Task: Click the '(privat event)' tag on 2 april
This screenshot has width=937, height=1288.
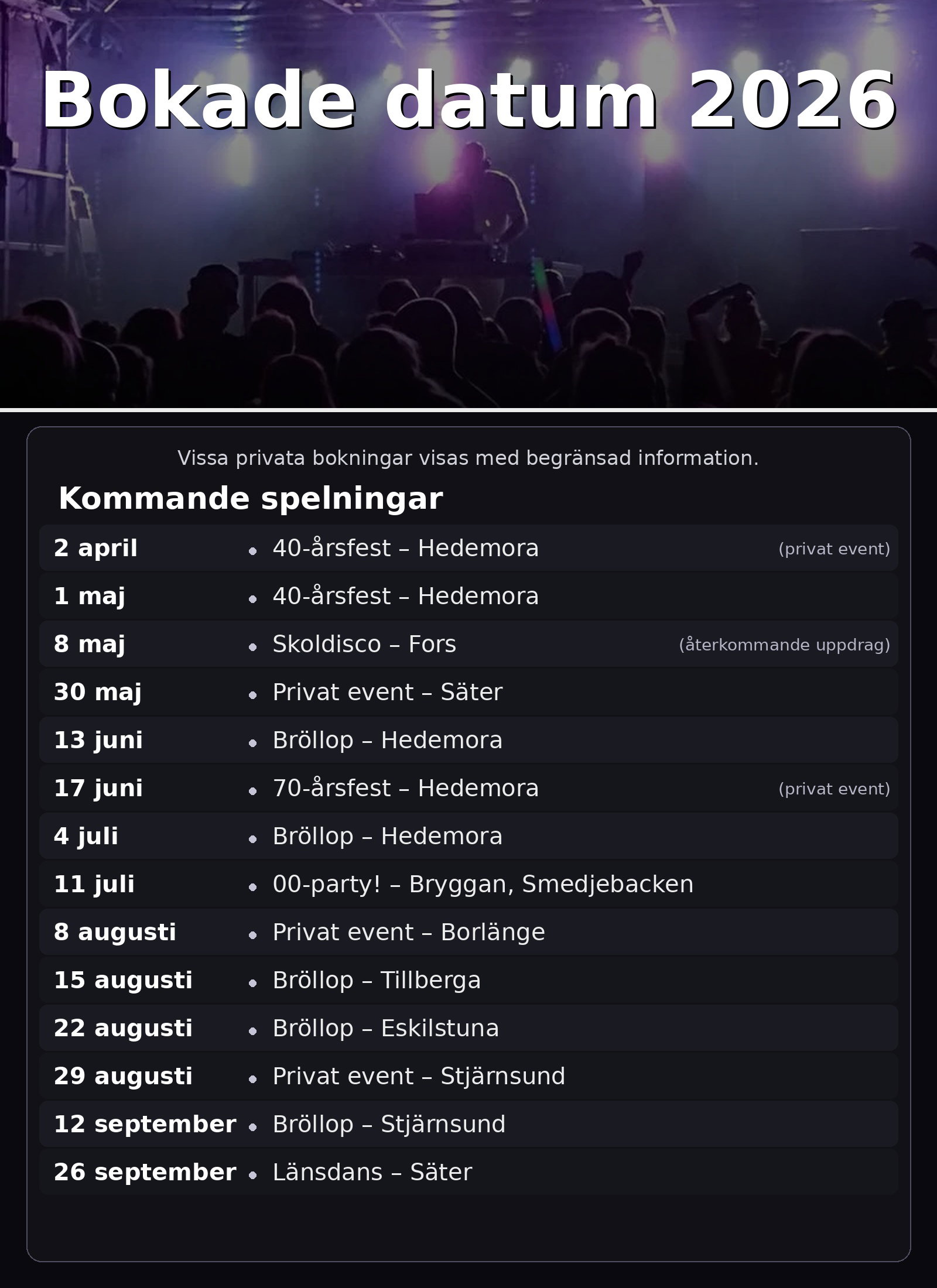Action: 834,549
